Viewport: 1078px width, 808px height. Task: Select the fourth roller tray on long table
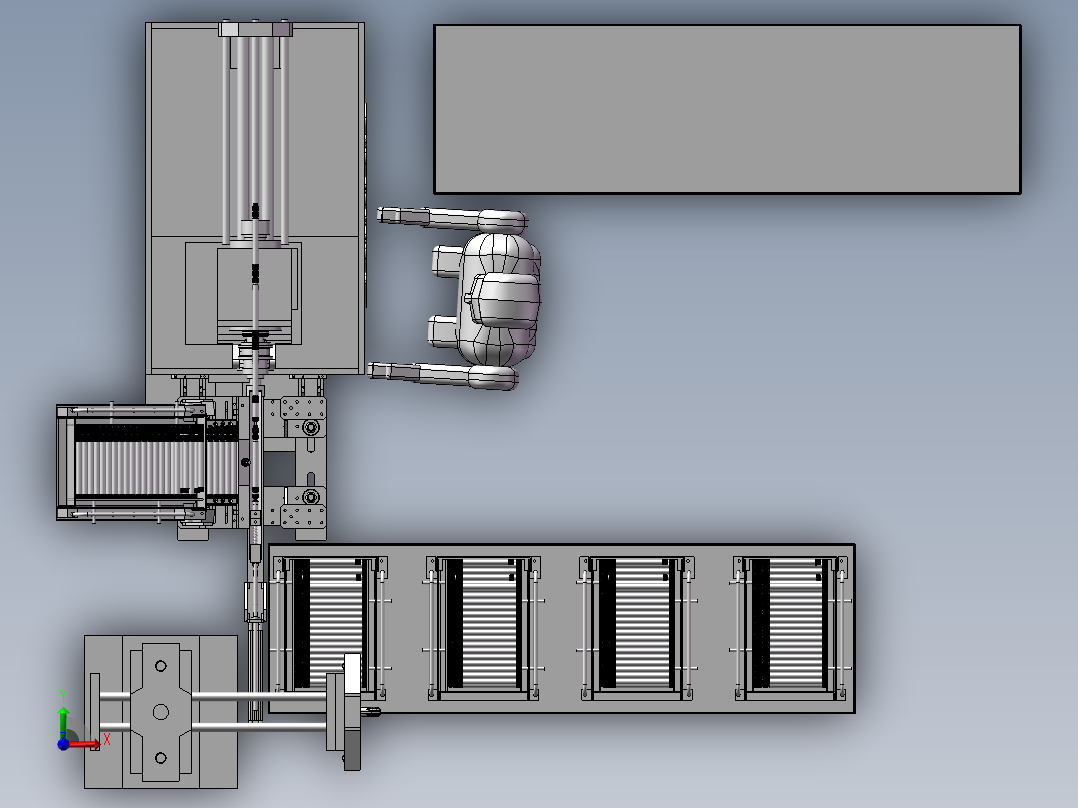pyautogui.click(x=791, y=628)
